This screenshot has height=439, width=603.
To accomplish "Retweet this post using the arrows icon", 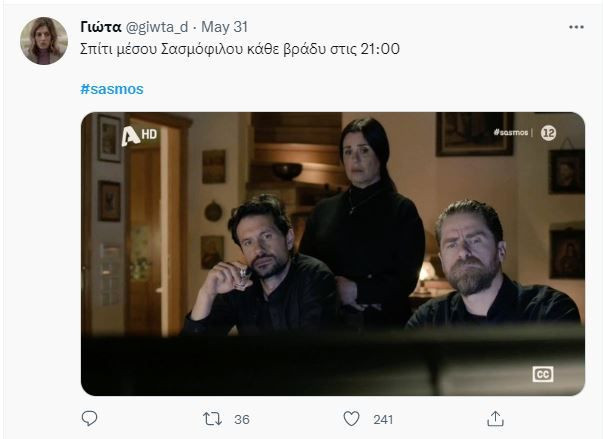I will coord(212,419).
